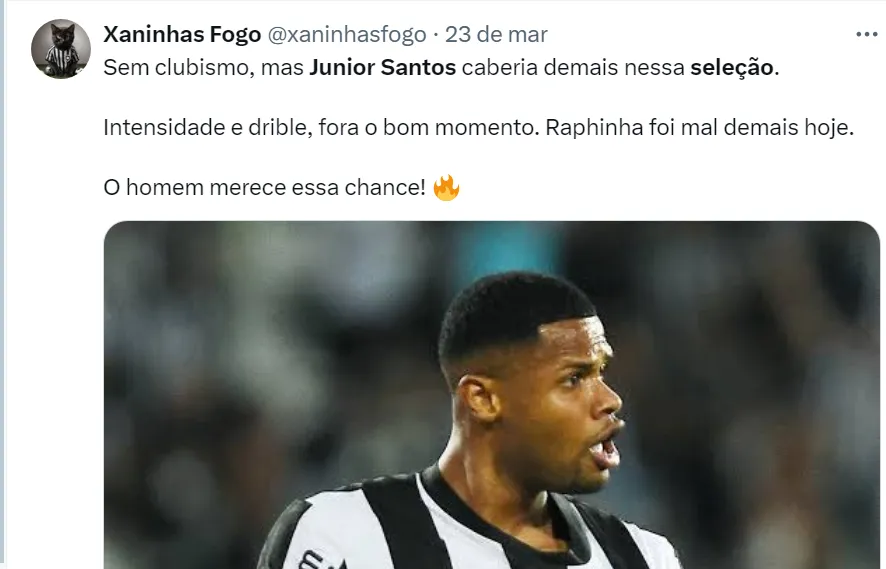Click the words caberia demais nessa
Screen dimensions: 886x569
(573, 69)
